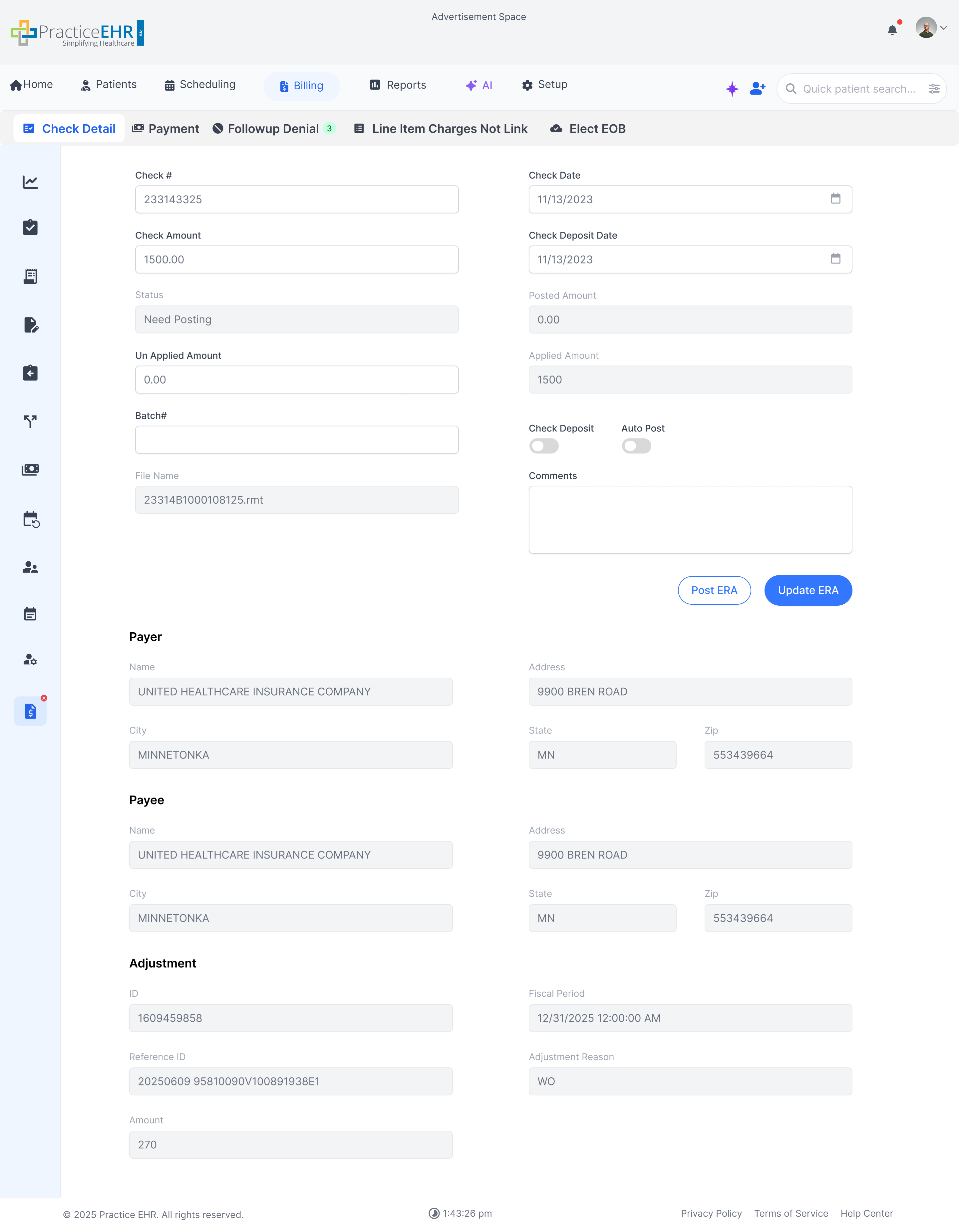Click the Post ERA button
The width and height of the screenshot is (959, 1232).
(714, 590)
